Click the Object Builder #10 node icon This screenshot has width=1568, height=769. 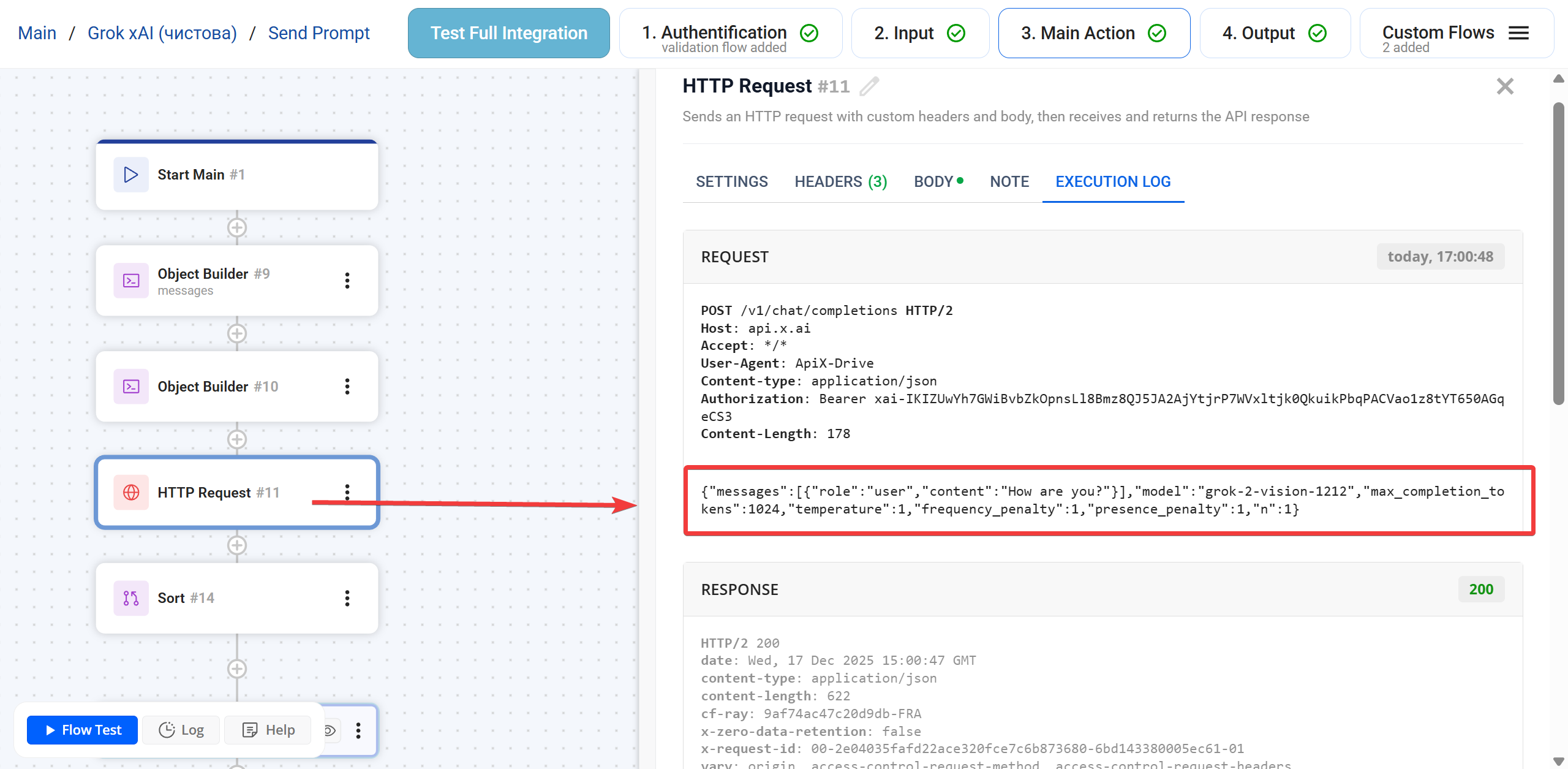pos(130,386)
